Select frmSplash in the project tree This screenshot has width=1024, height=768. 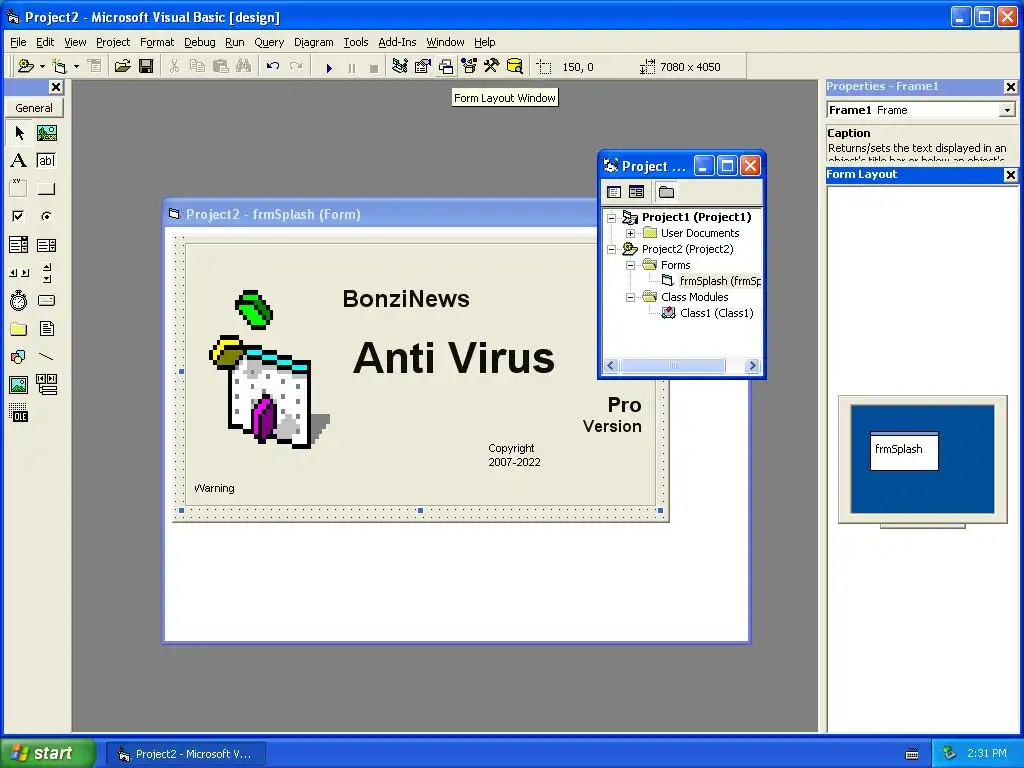[720, 281]
